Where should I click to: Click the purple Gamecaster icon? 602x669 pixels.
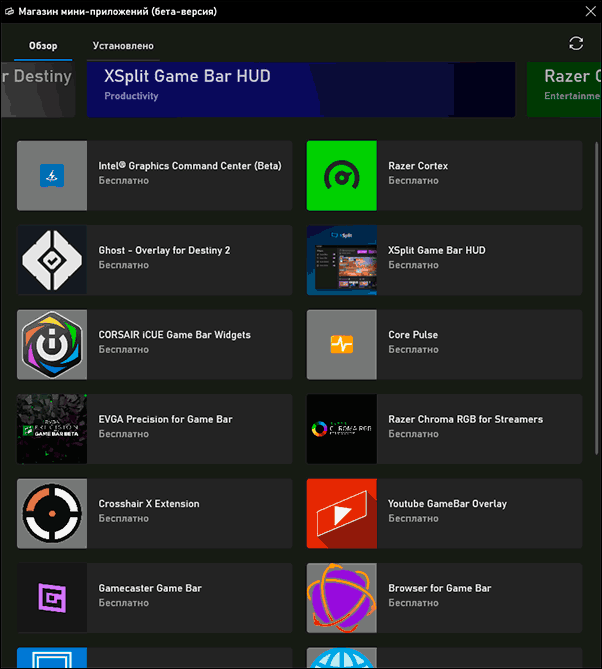52,598
